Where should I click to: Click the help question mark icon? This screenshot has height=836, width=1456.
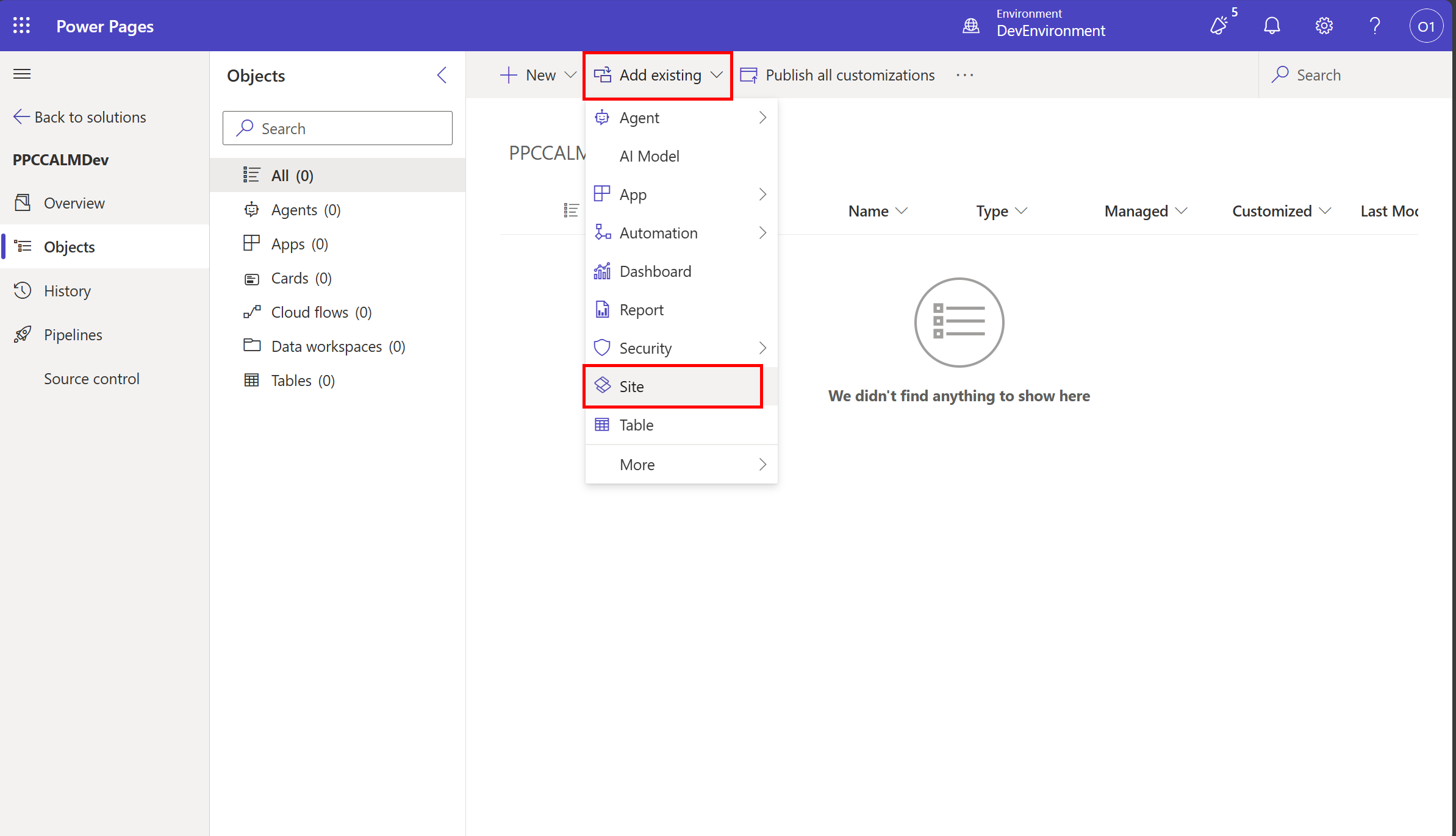[1374, 26]
